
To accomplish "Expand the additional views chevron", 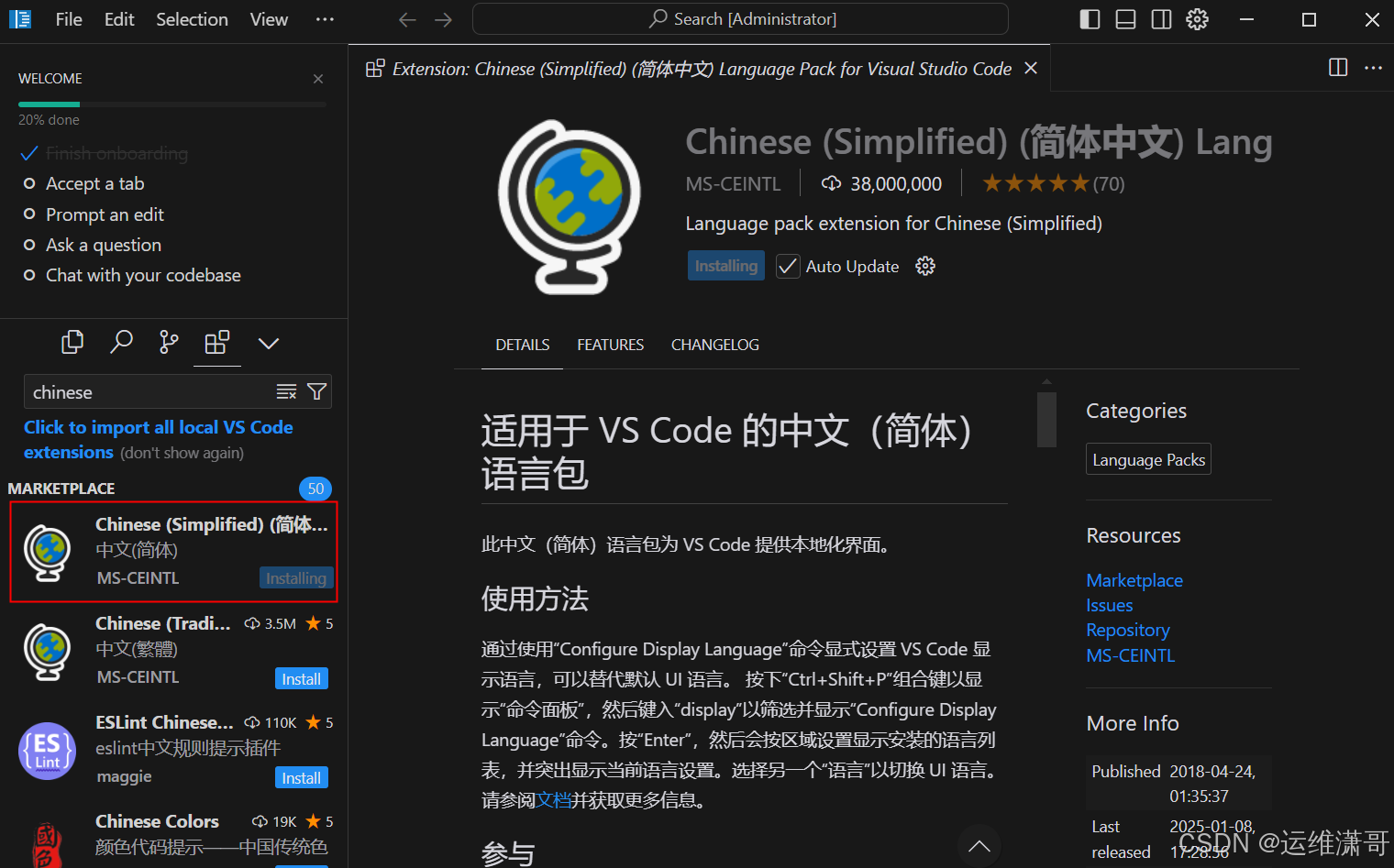I will [x=268, y=344].
